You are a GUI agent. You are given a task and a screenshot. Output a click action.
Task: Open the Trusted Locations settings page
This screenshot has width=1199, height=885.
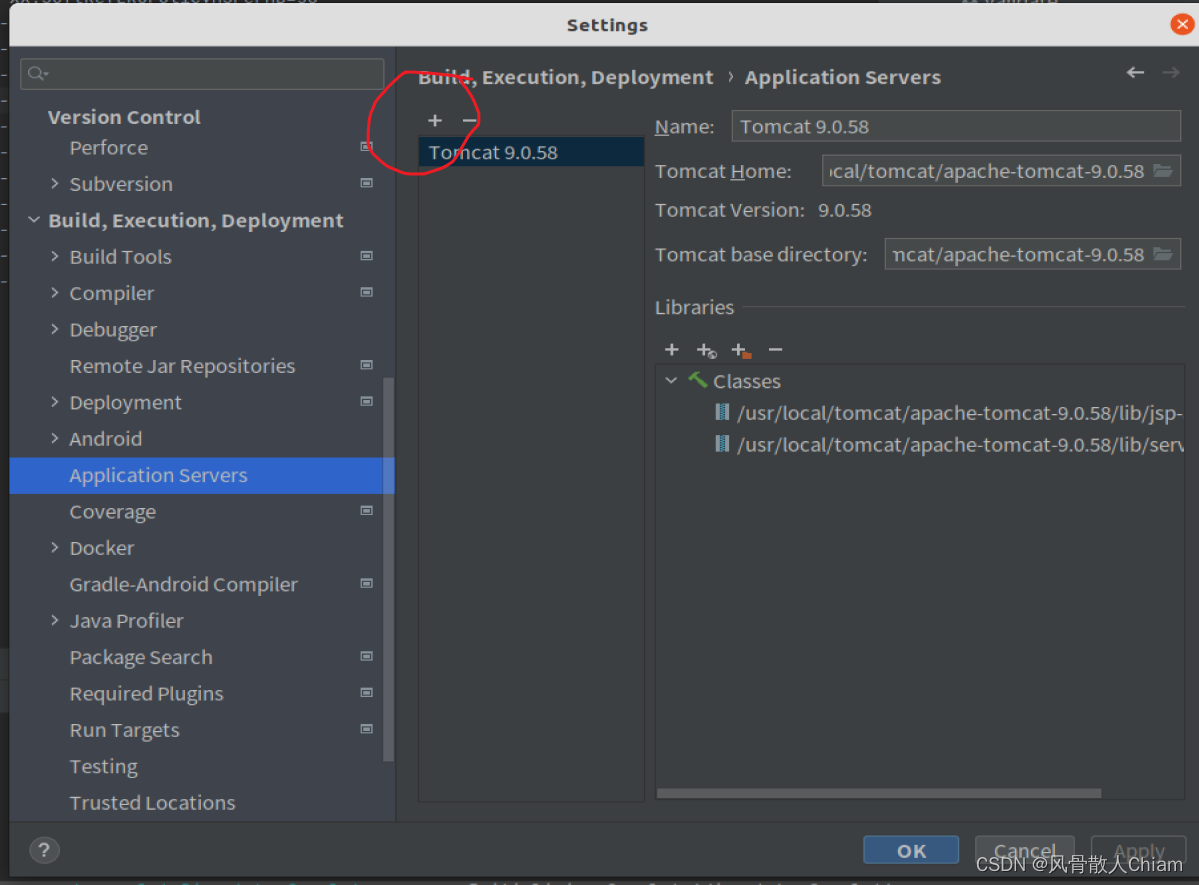[x=152, y=802]
